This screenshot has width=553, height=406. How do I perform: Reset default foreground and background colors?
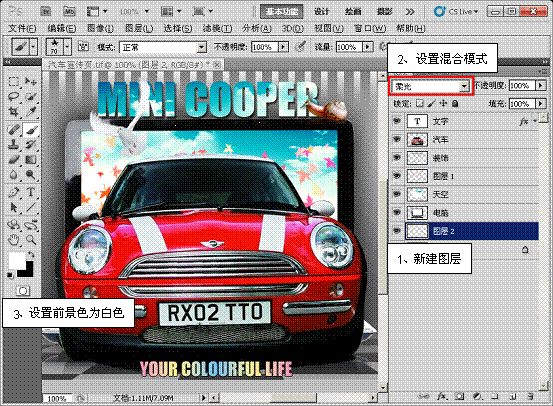tap(11, 275)
